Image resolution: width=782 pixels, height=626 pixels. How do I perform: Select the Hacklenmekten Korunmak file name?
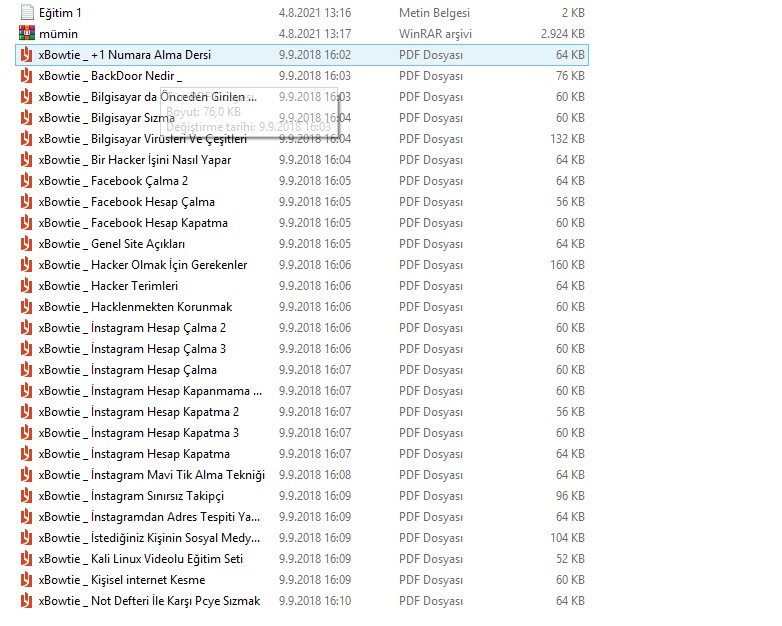pos(135,307)
